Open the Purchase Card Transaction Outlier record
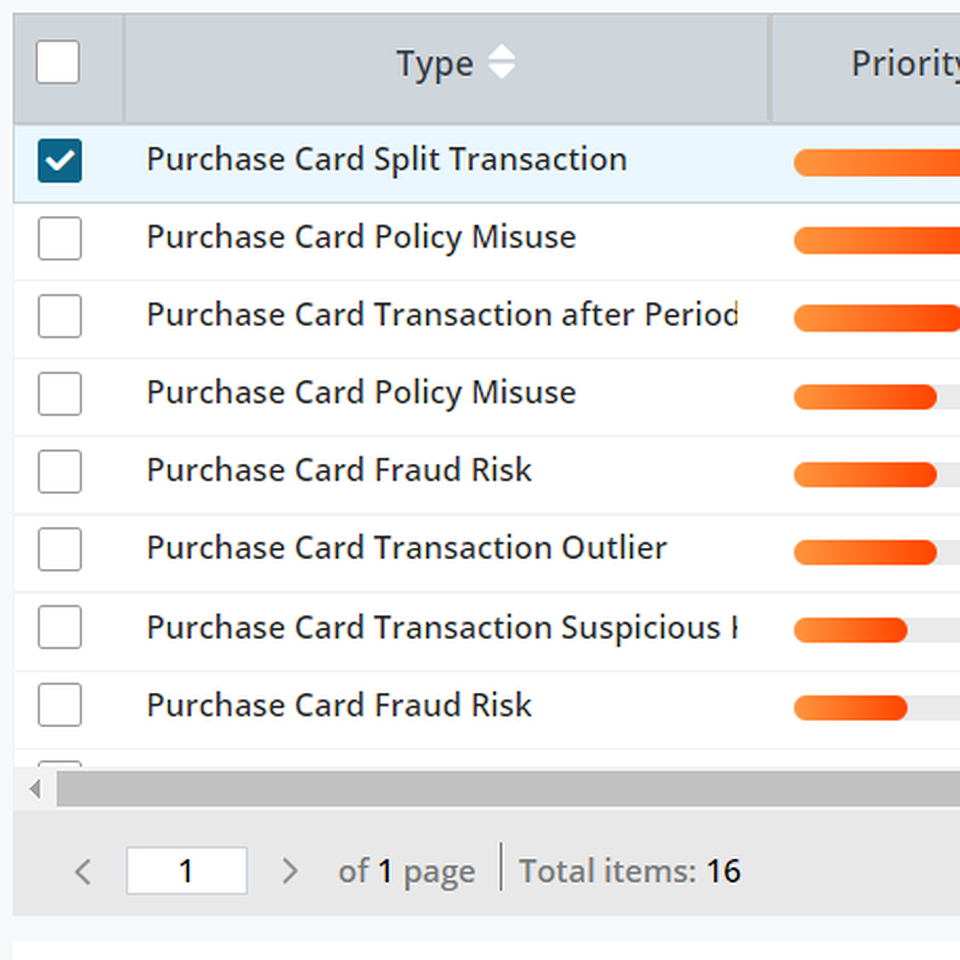 [x=406, y=549]
